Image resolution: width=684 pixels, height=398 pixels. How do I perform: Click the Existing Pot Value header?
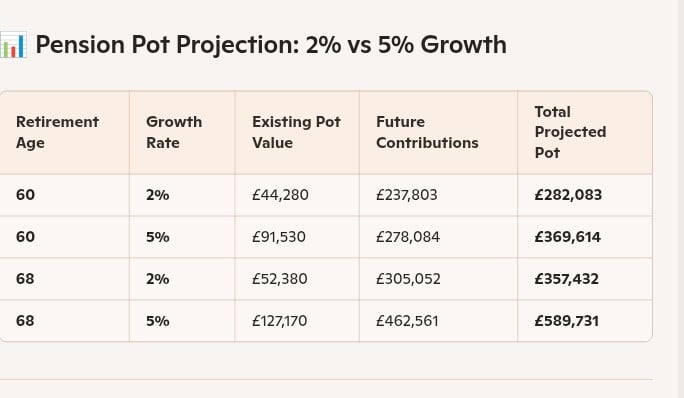296,132
